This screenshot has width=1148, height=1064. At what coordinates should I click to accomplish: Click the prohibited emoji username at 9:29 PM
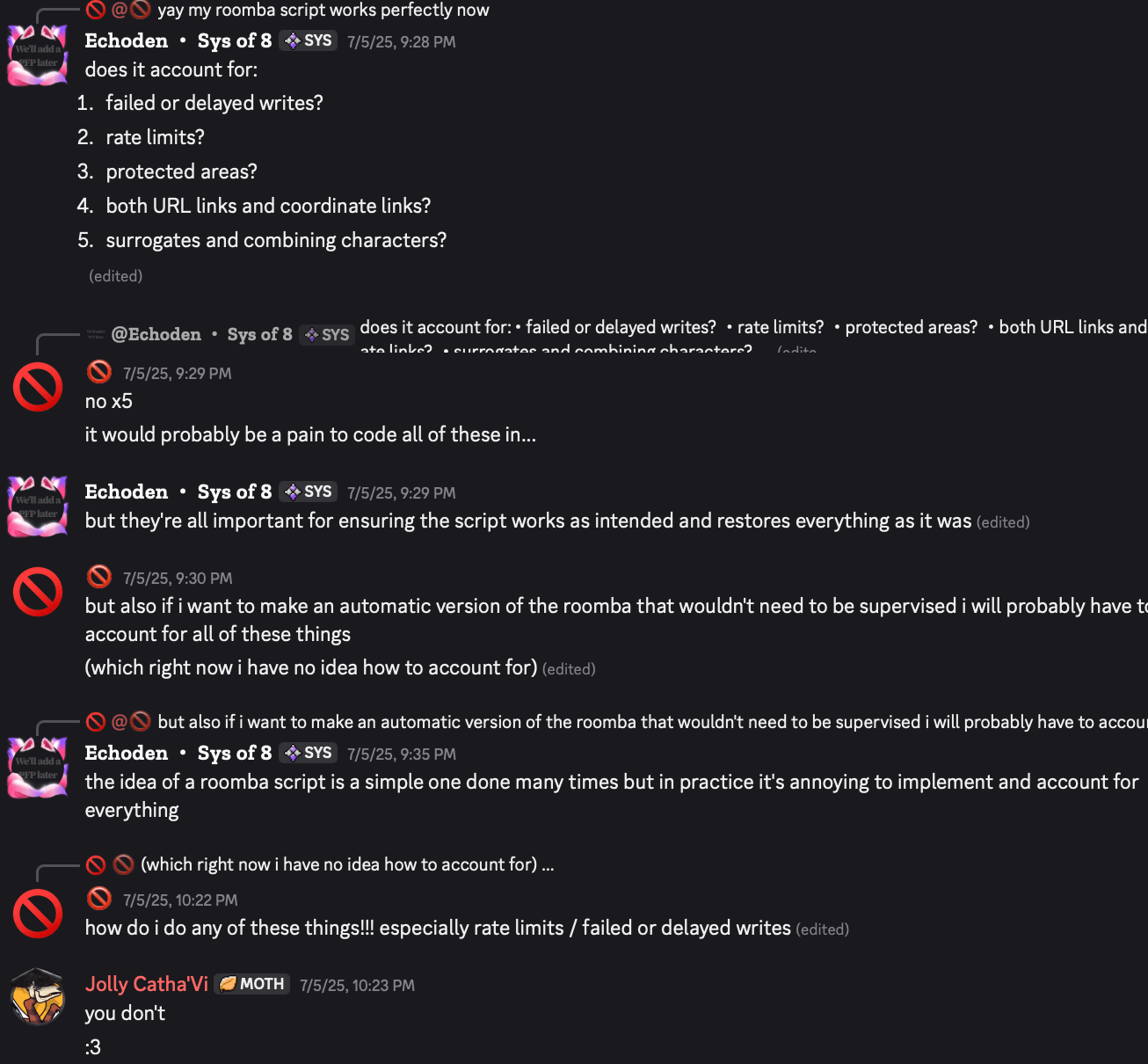point(99,372)
